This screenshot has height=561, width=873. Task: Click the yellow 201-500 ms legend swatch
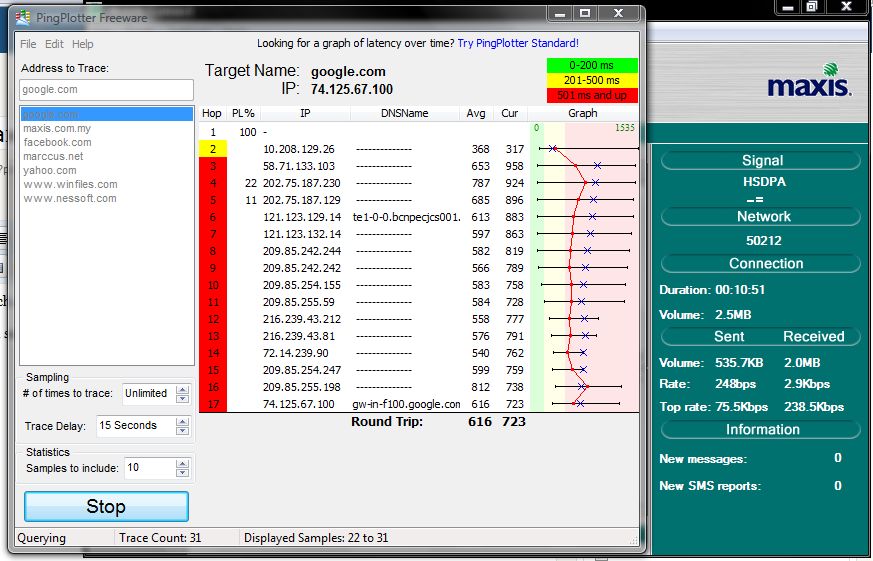click(x=592, y=80)
